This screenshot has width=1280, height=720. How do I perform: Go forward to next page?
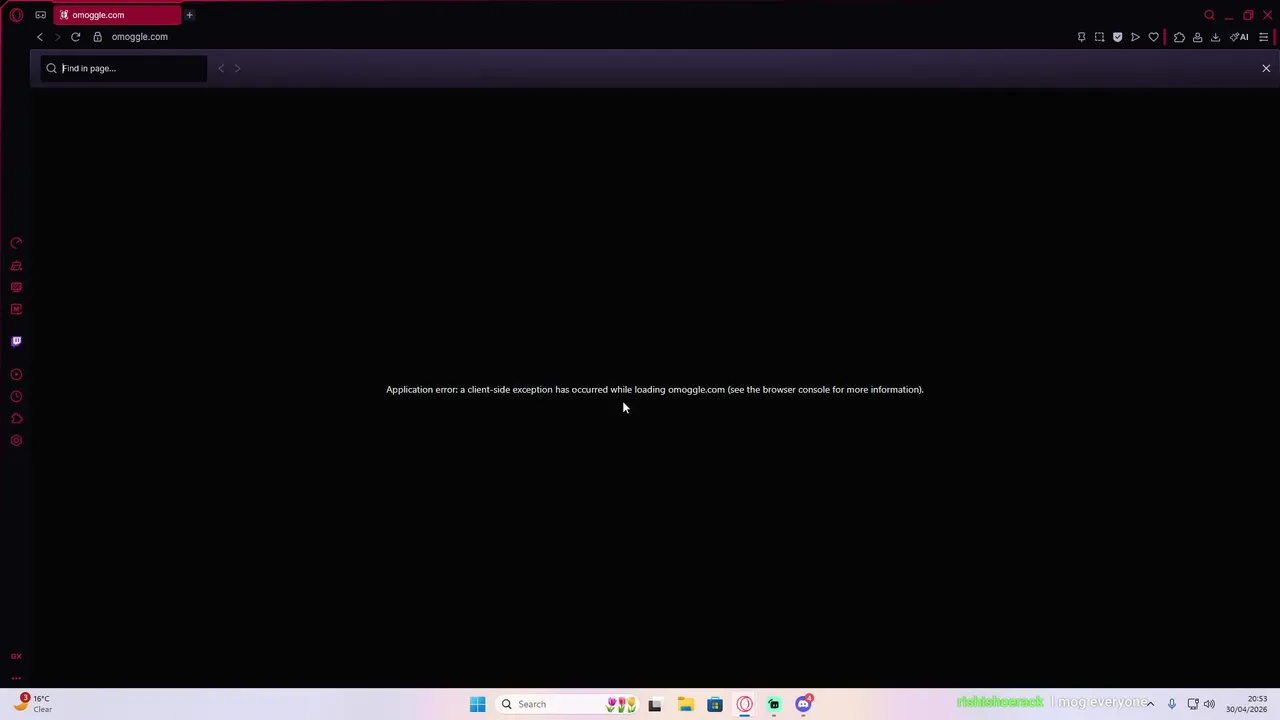(x=57, y=37)
